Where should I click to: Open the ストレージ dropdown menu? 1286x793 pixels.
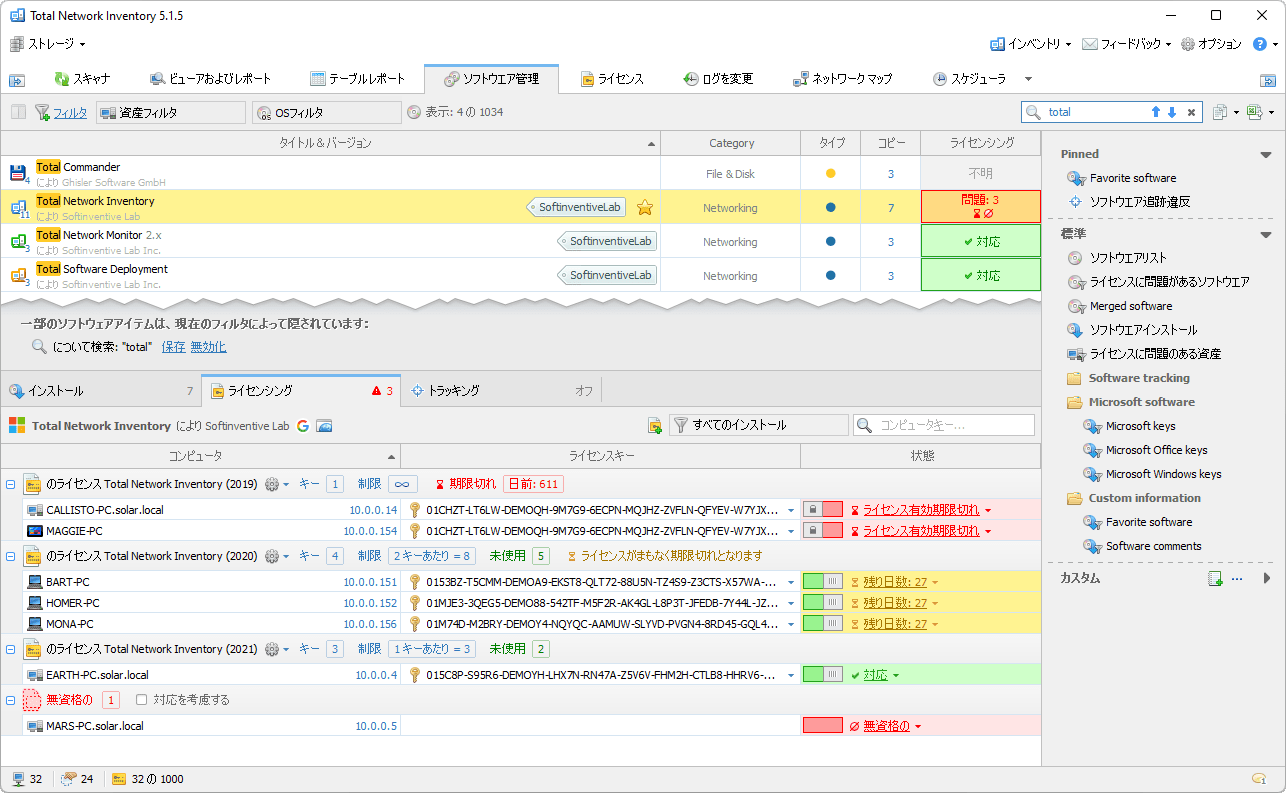[48, 44]
